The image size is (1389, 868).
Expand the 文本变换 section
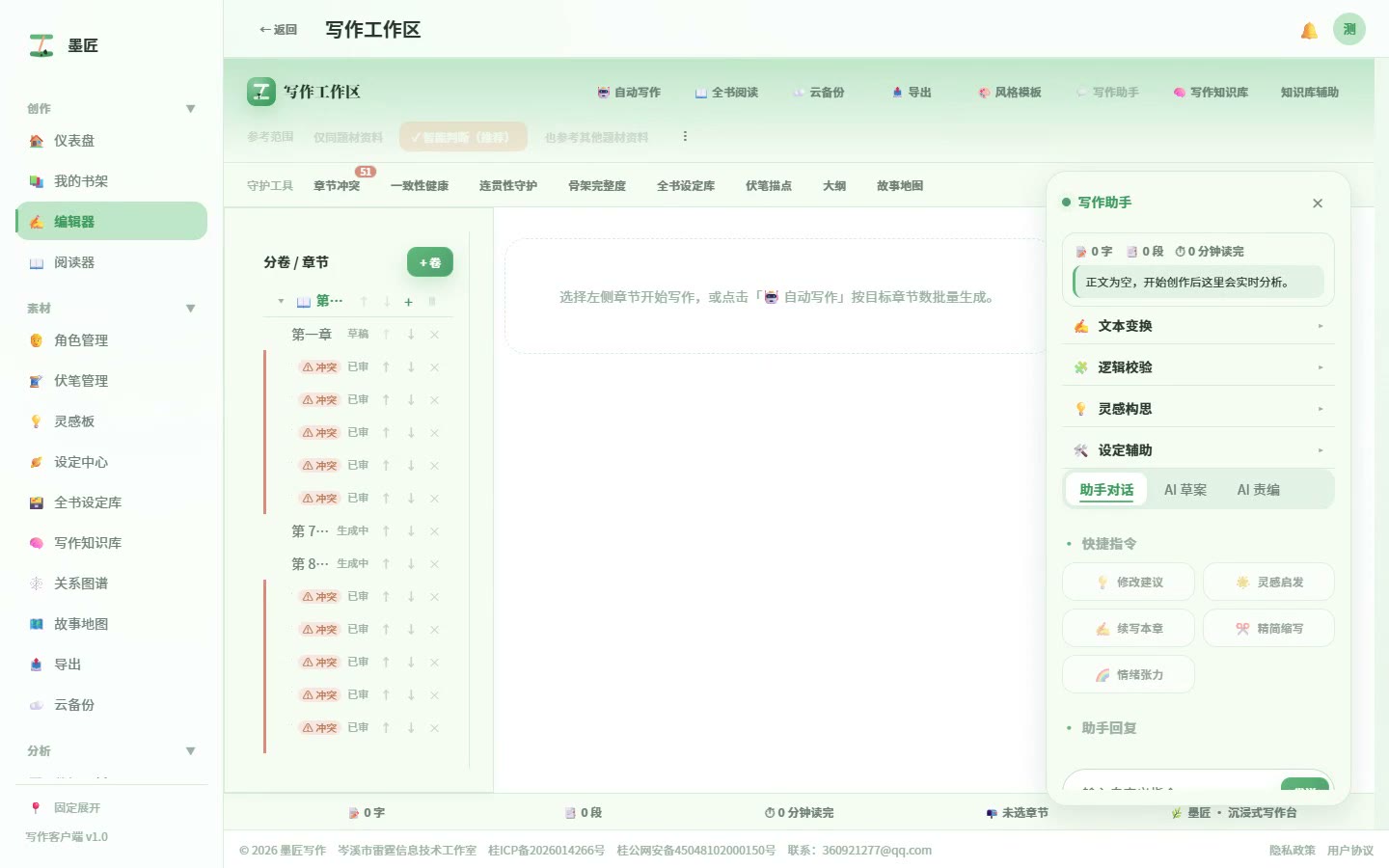pyautogui.click(x=1198, y=326)
